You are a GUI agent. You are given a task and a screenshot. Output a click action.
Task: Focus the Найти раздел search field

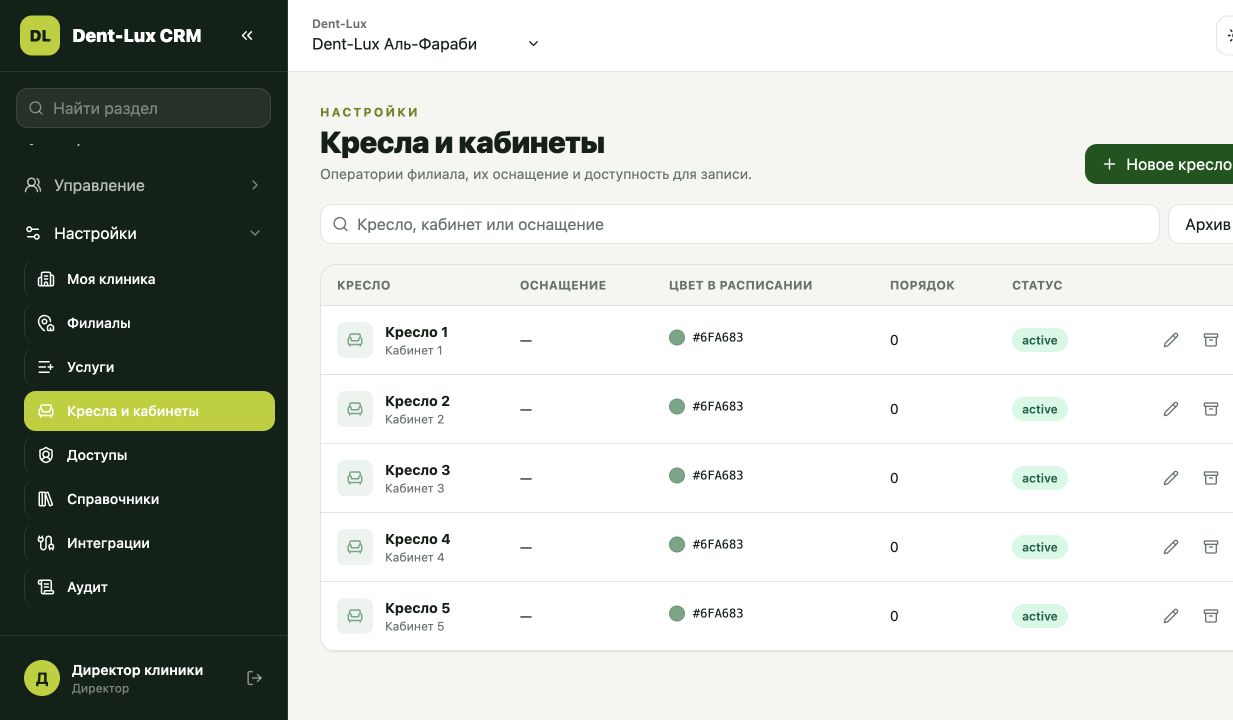pyautogui.click(x=144, y=108)
